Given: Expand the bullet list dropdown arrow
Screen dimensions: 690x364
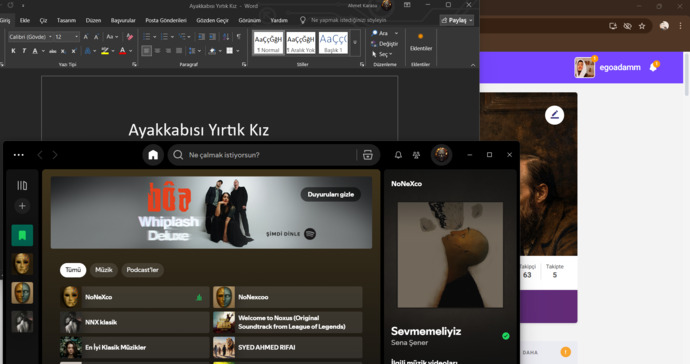Looking at the screenshot, I should [x=154, y=37].
